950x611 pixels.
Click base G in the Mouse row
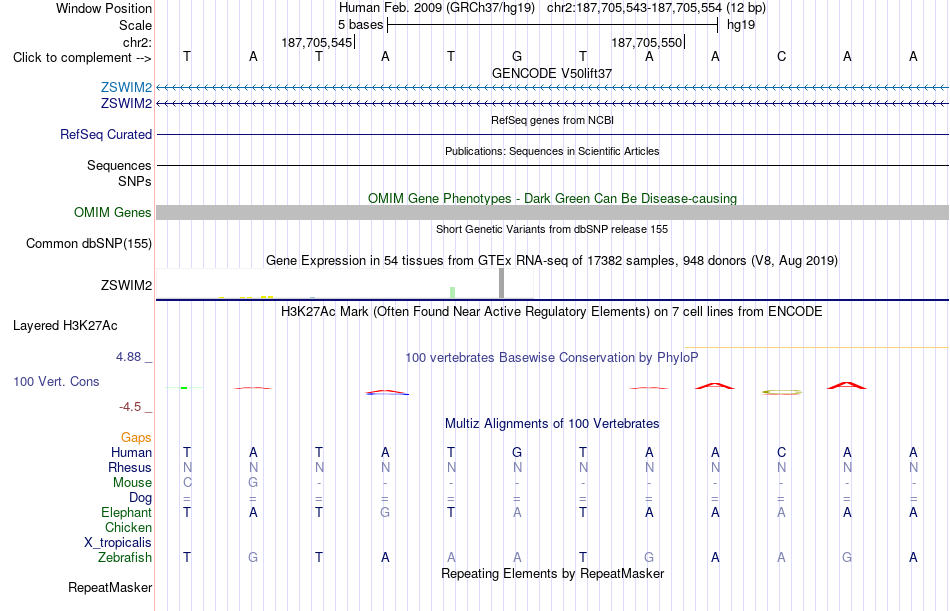[253, 482]
